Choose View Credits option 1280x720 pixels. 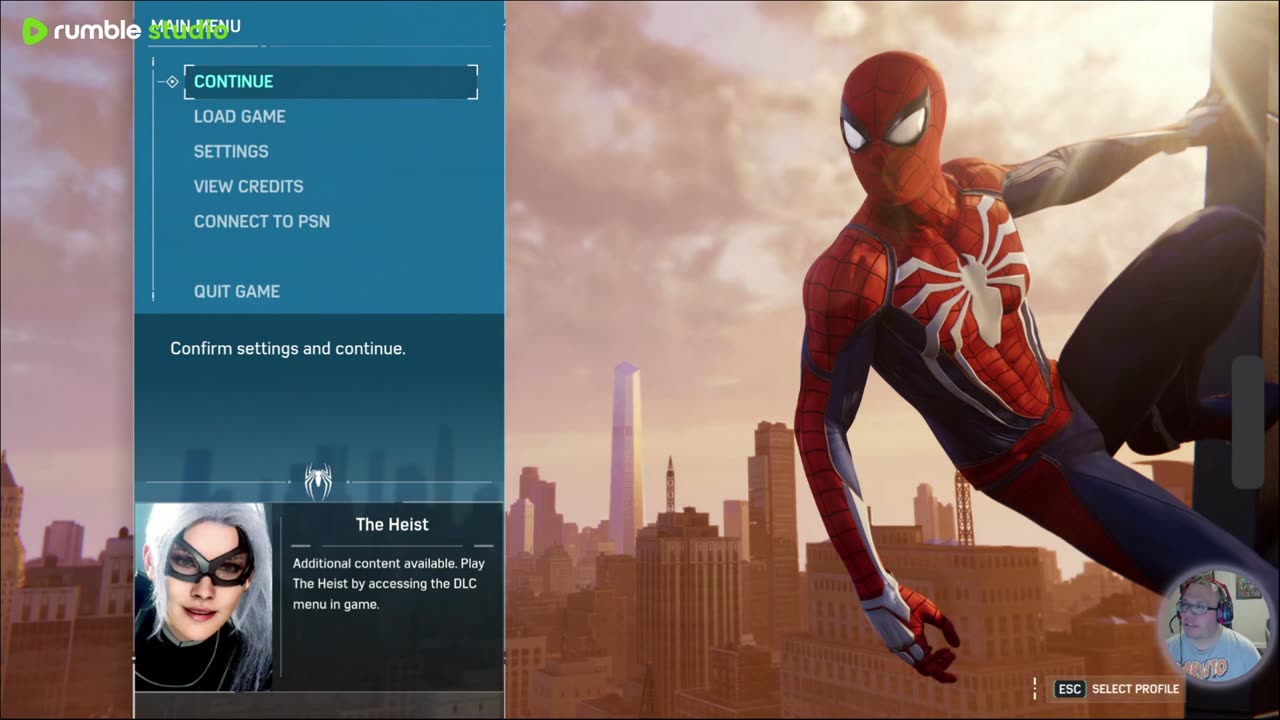[x=248, y=187]
